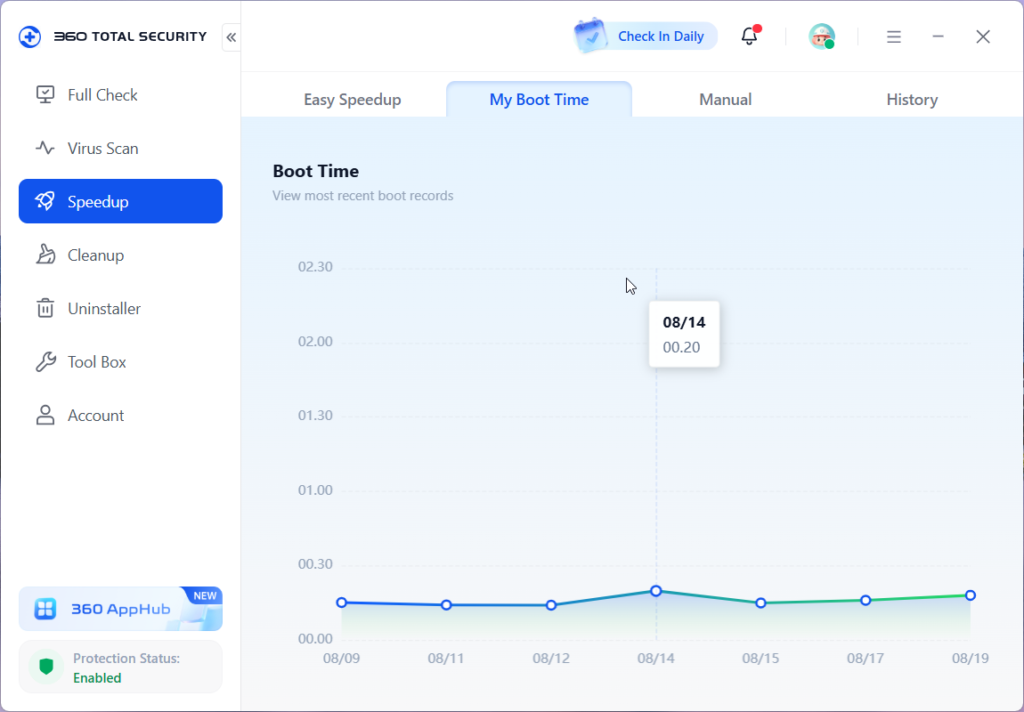This screenshot has height=712, width=1024.
Task: Click the 08/11 x-axis date label
Action: 446,658
